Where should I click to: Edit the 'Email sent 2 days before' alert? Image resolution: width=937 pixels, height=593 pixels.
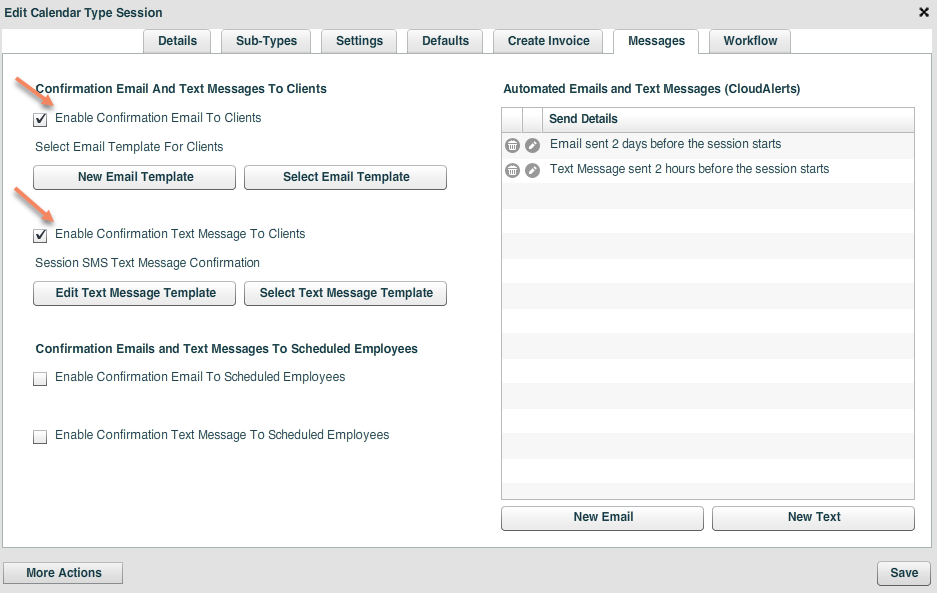coord(532,144)
